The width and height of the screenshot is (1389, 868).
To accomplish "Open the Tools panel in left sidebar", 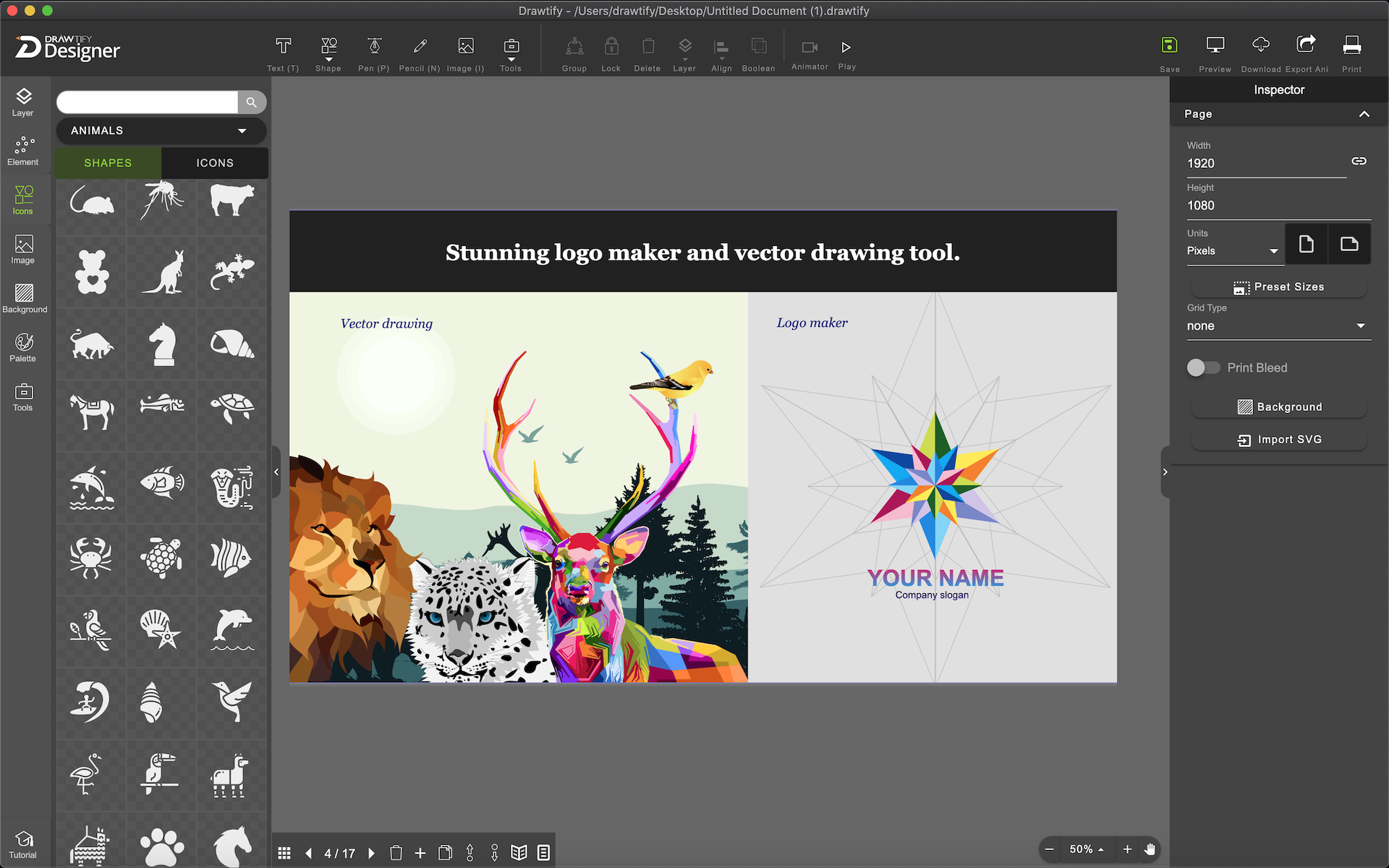I will point(23,397).
